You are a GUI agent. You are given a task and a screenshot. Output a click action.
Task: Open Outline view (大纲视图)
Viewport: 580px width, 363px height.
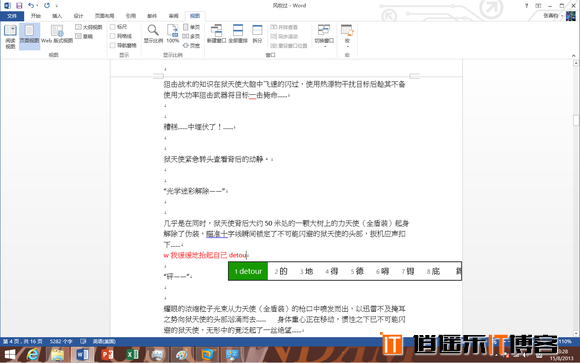[89, 27]
